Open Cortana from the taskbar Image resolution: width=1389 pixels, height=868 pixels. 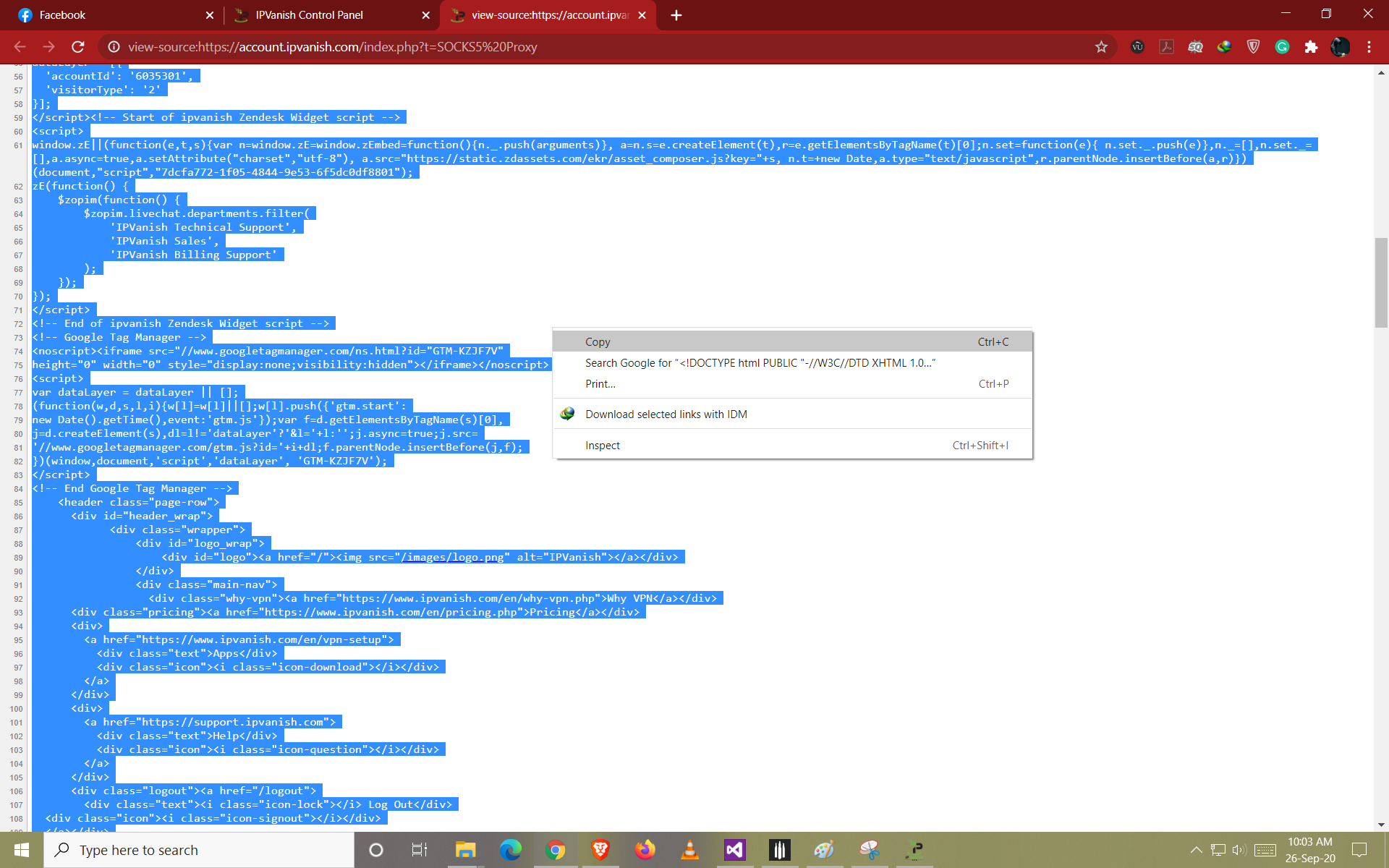coord(376,850)
